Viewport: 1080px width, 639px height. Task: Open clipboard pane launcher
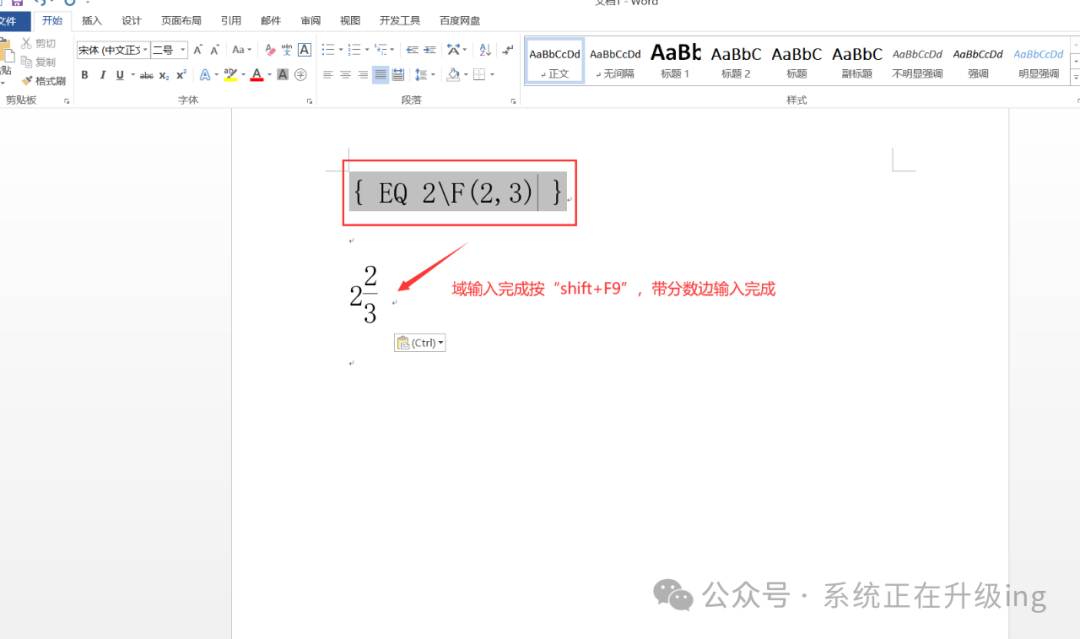click(67, 101)
